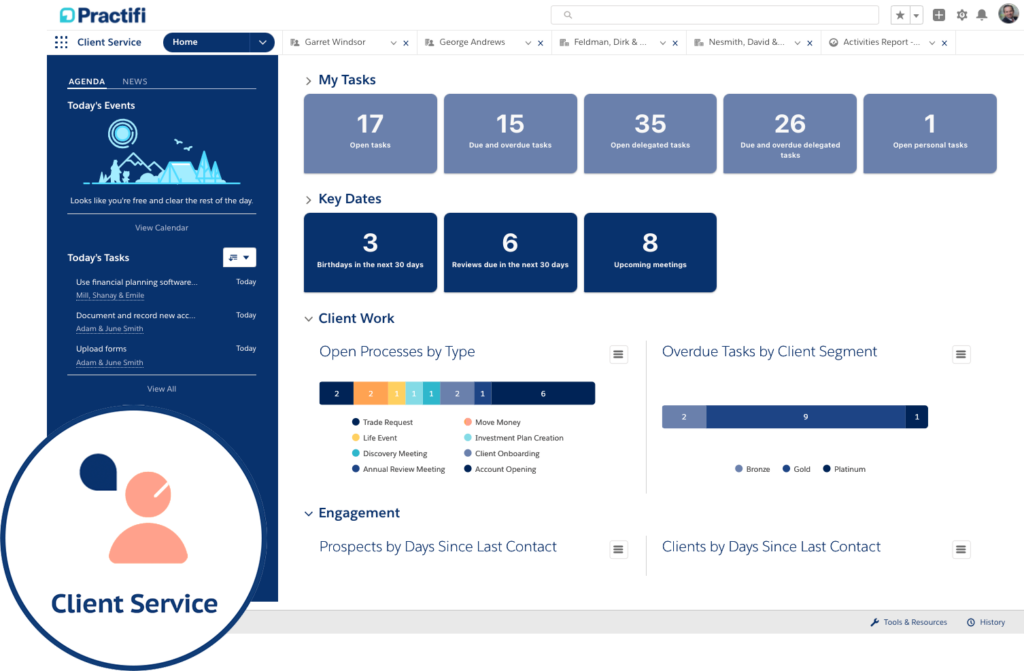Click inside the global search field

pyautogui.click(x=714, y=14)
